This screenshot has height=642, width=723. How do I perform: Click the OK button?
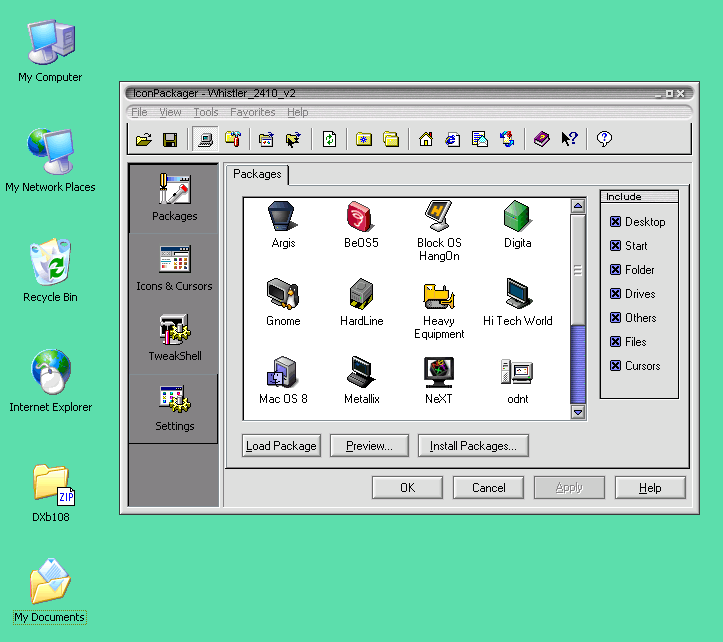point(407,487)
